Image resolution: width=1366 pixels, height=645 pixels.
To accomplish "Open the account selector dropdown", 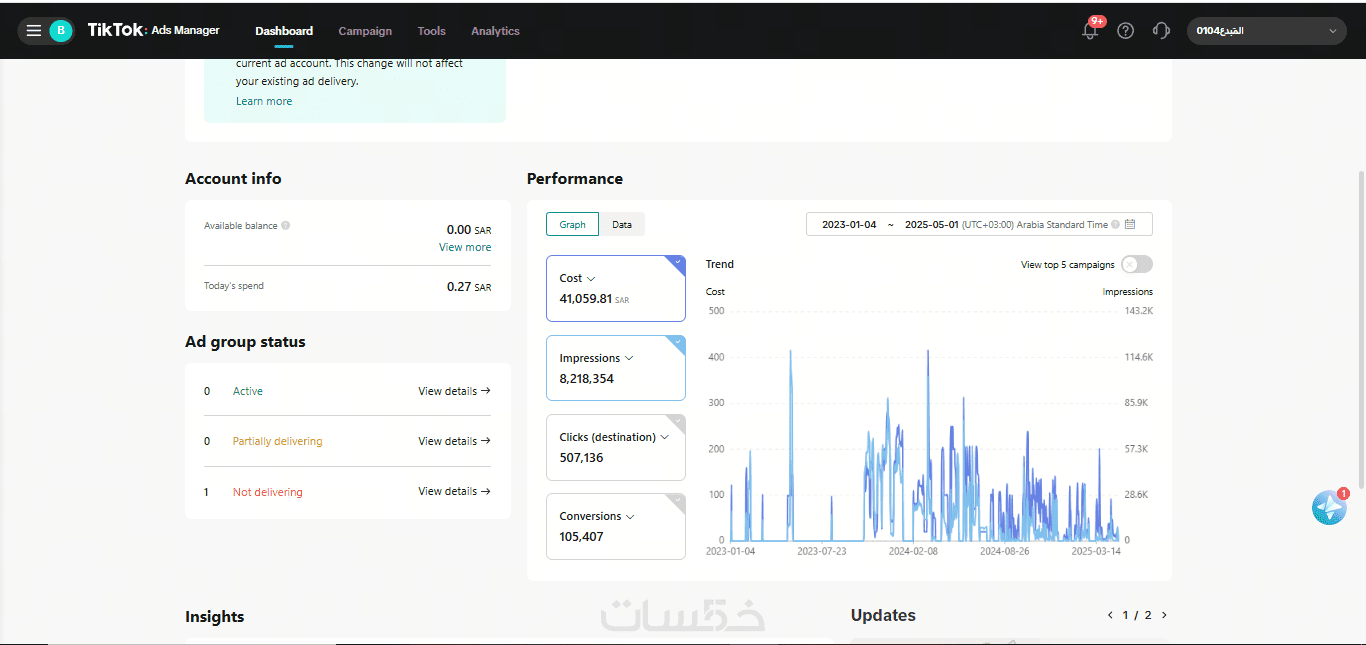I will [1267, 31].
